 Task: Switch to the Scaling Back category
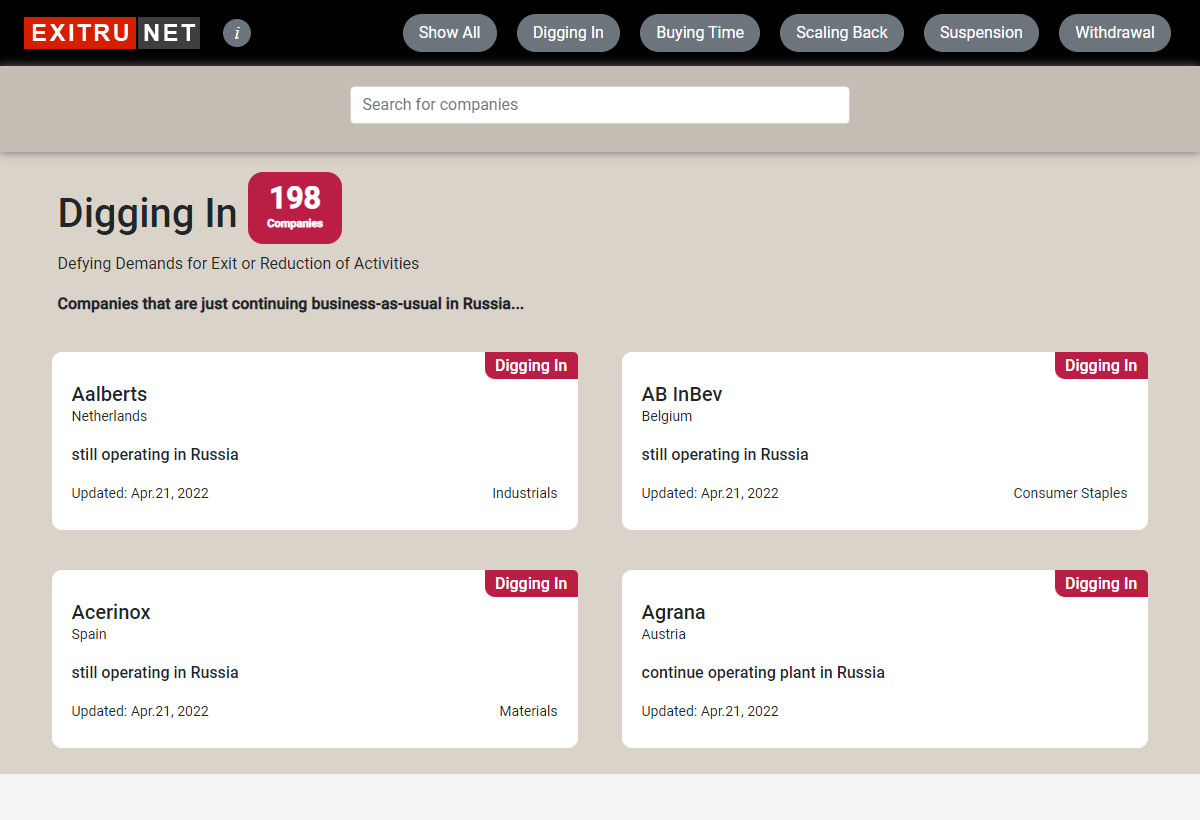(841, 33)
